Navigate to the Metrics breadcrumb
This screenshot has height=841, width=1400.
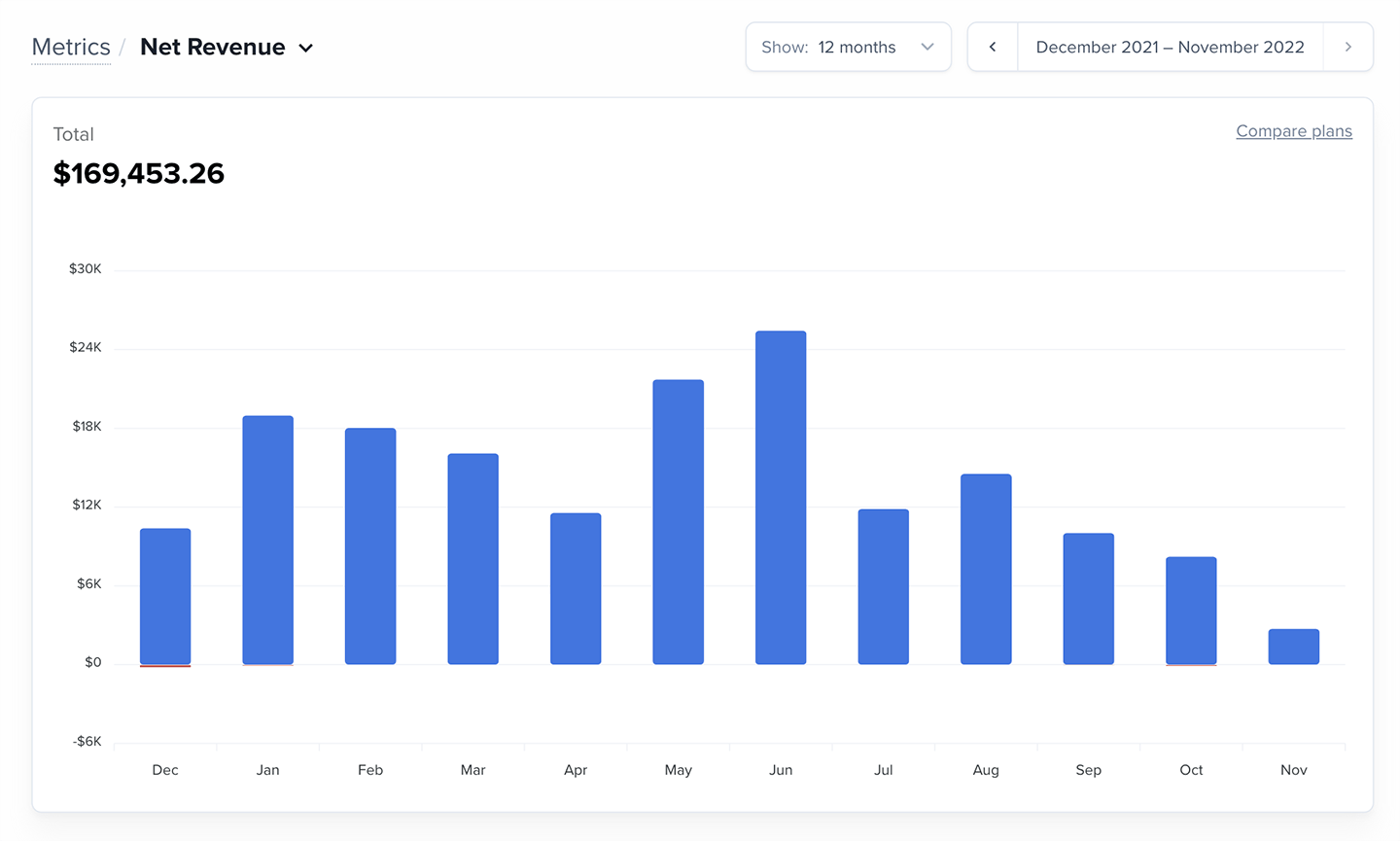point(70,46)
